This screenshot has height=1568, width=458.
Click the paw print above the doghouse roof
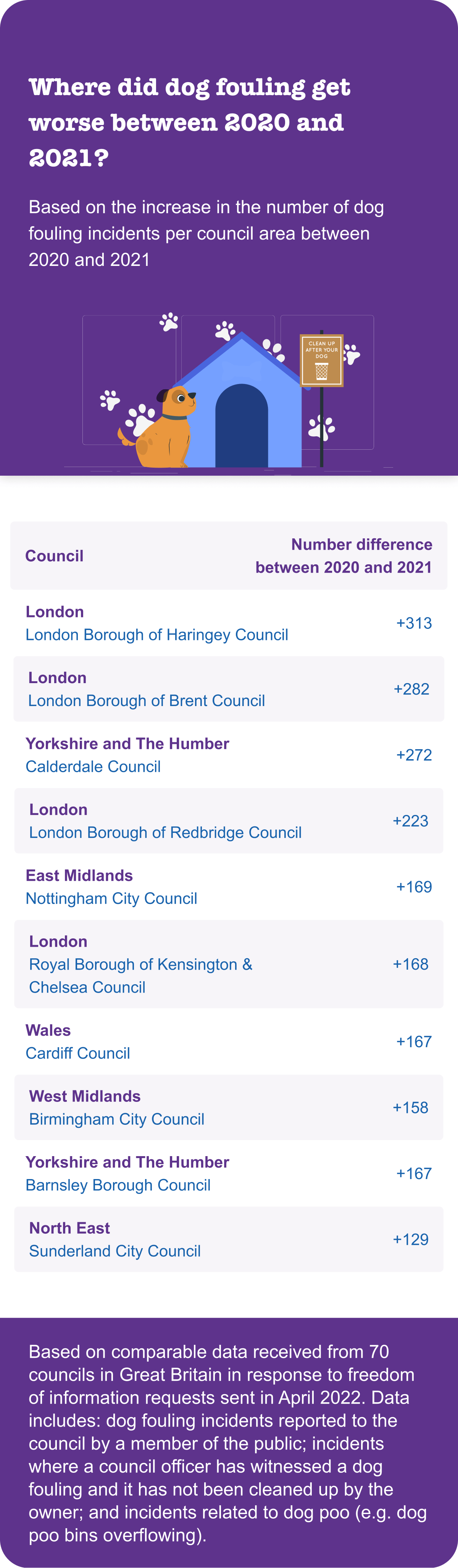coord(225,330)
